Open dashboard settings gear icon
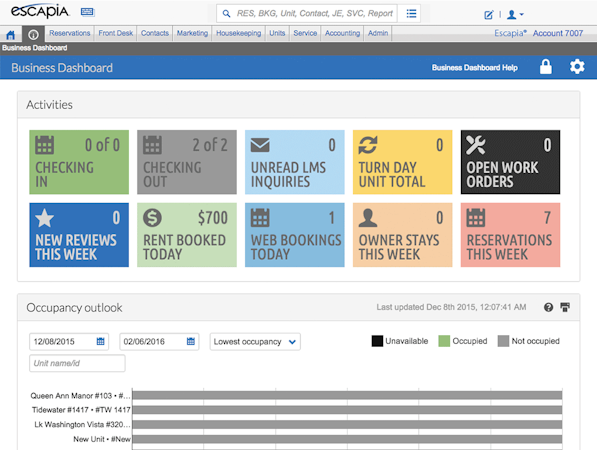The height and width of the screenshot is (450, 597). click(577, 67)
